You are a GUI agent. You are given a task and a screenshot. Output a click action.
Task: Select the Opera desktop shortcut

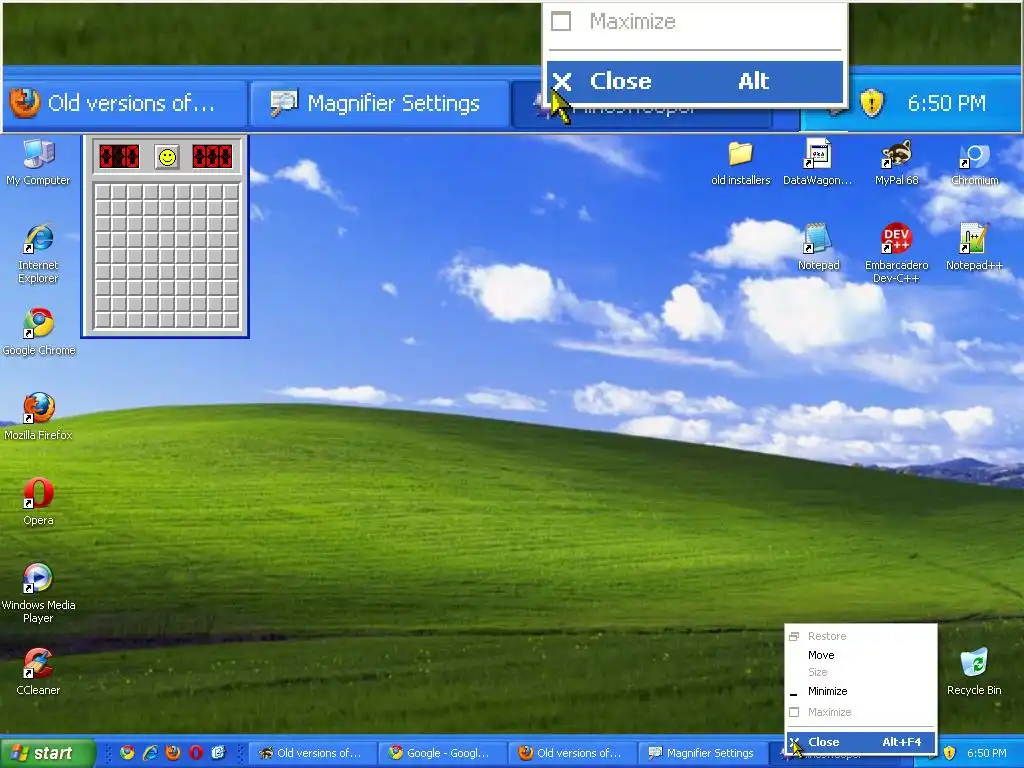point(38,502)
